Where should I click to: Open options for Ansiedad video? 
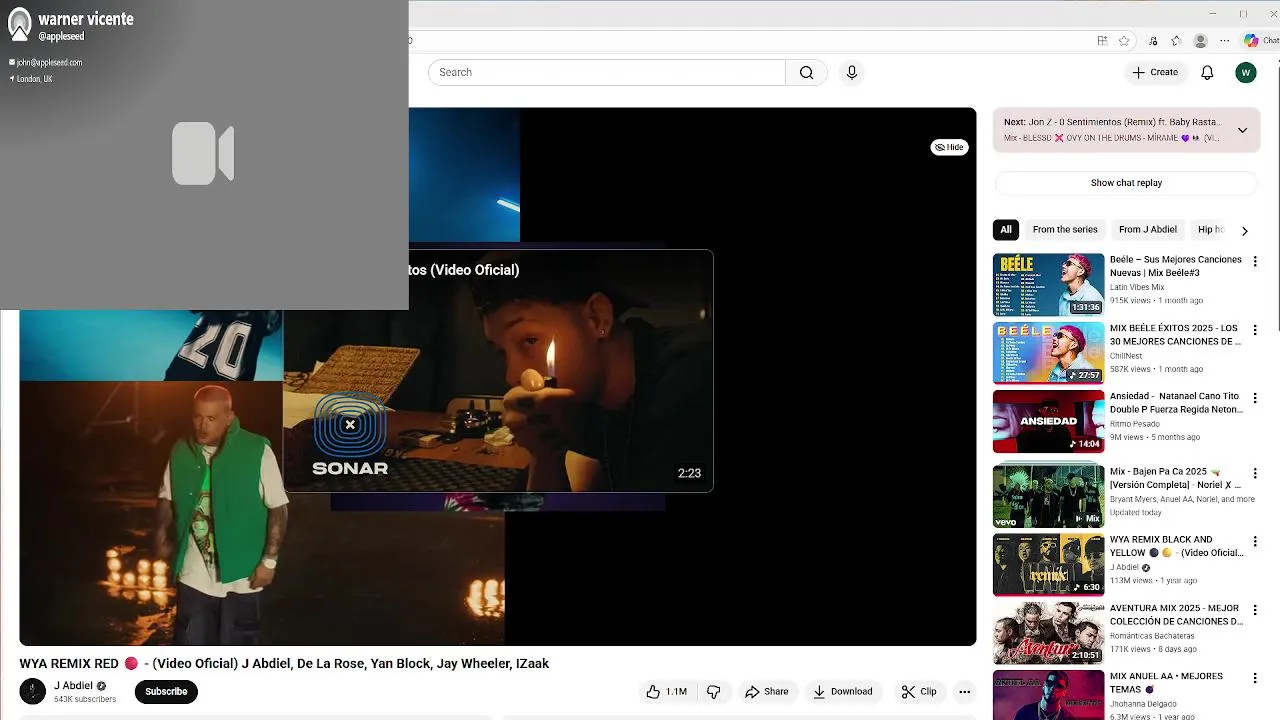[1255, 398]
